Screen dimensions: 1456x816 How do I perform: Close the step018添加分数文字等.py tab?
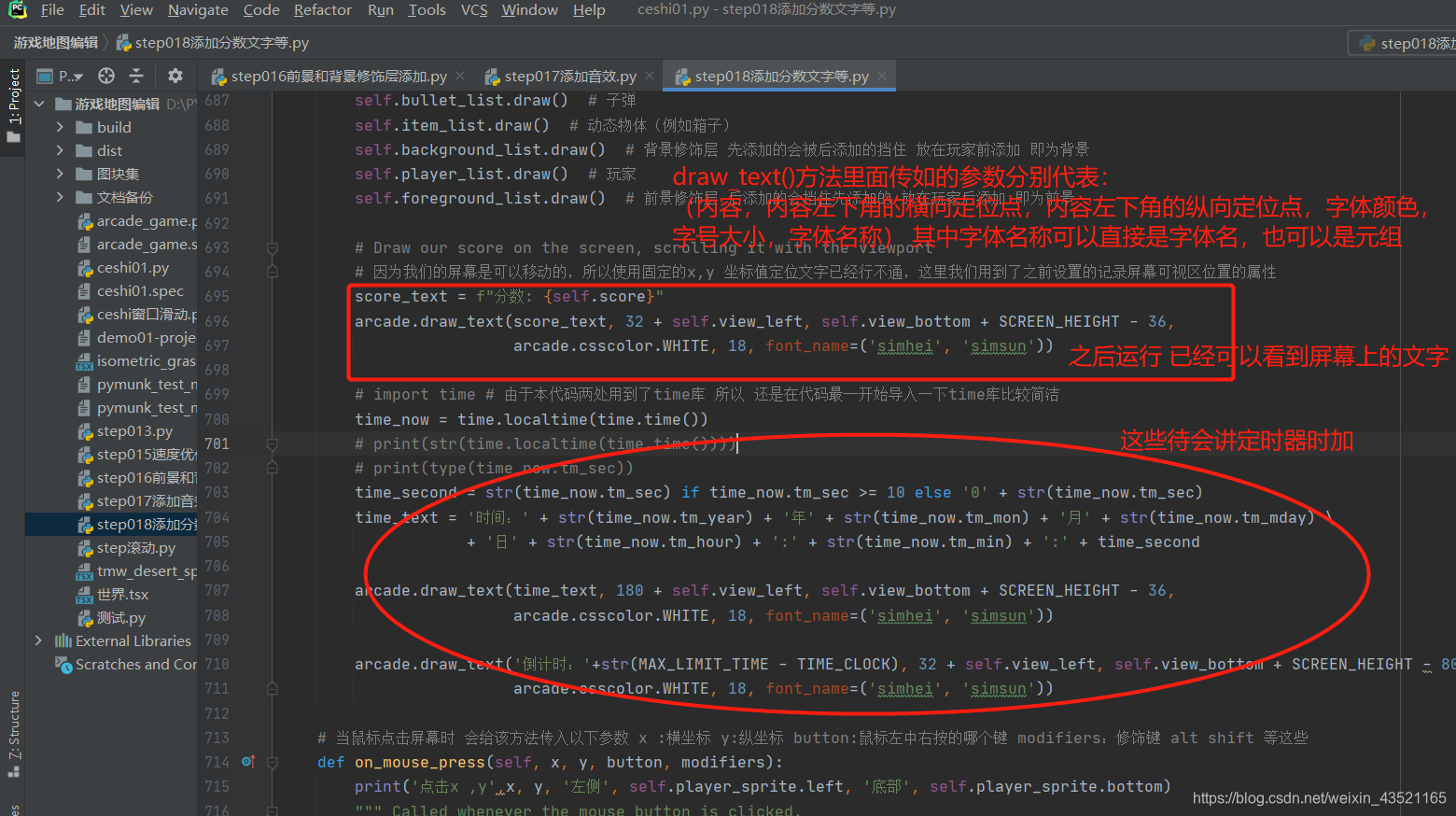(x=882, y=76)
